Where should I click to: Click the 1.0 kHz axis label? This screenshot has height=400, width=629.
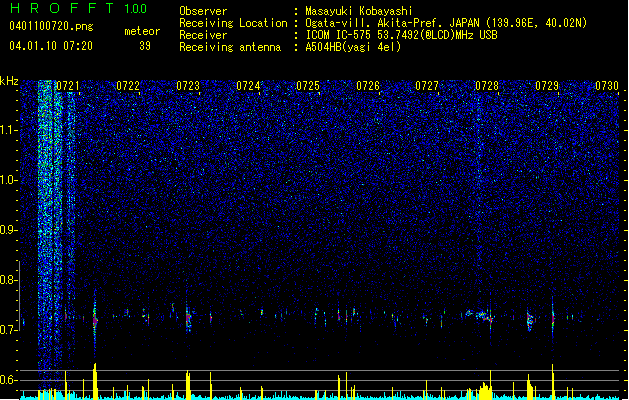pyautogui.click(x=9, y=180)
